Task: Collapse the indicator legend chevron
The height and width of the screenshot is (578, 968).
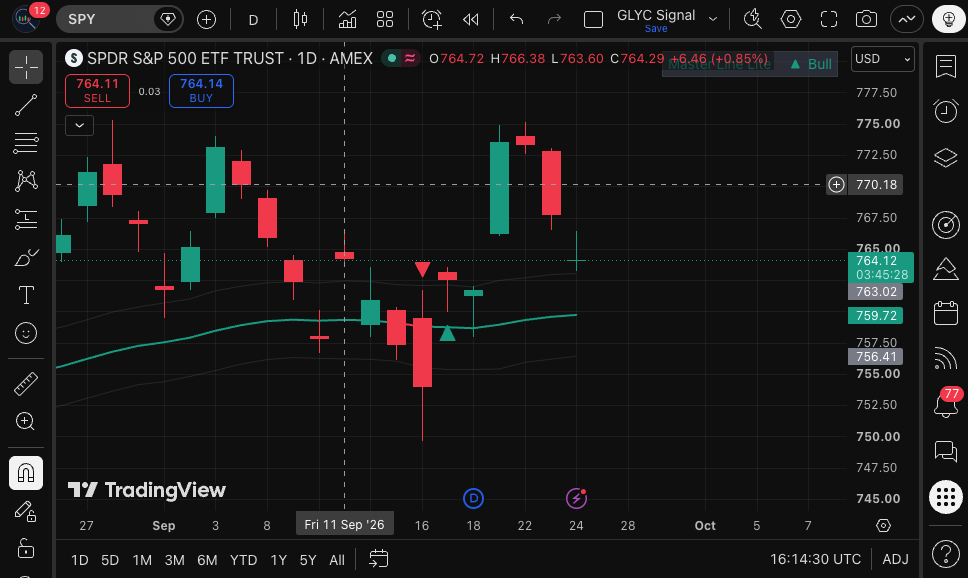Action: (x=80, y=125)
